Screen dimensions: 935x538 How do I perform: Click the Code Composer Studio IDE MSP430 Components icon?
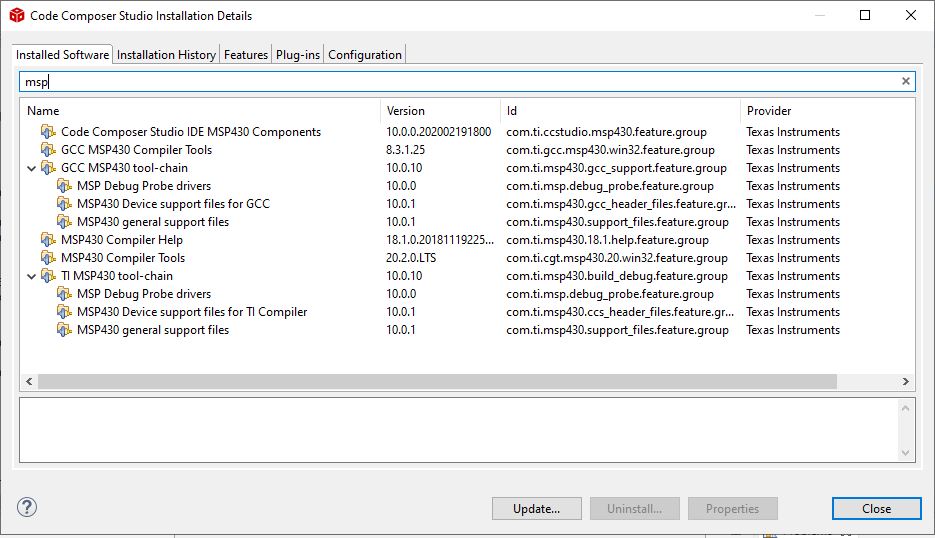pos(48,132)
